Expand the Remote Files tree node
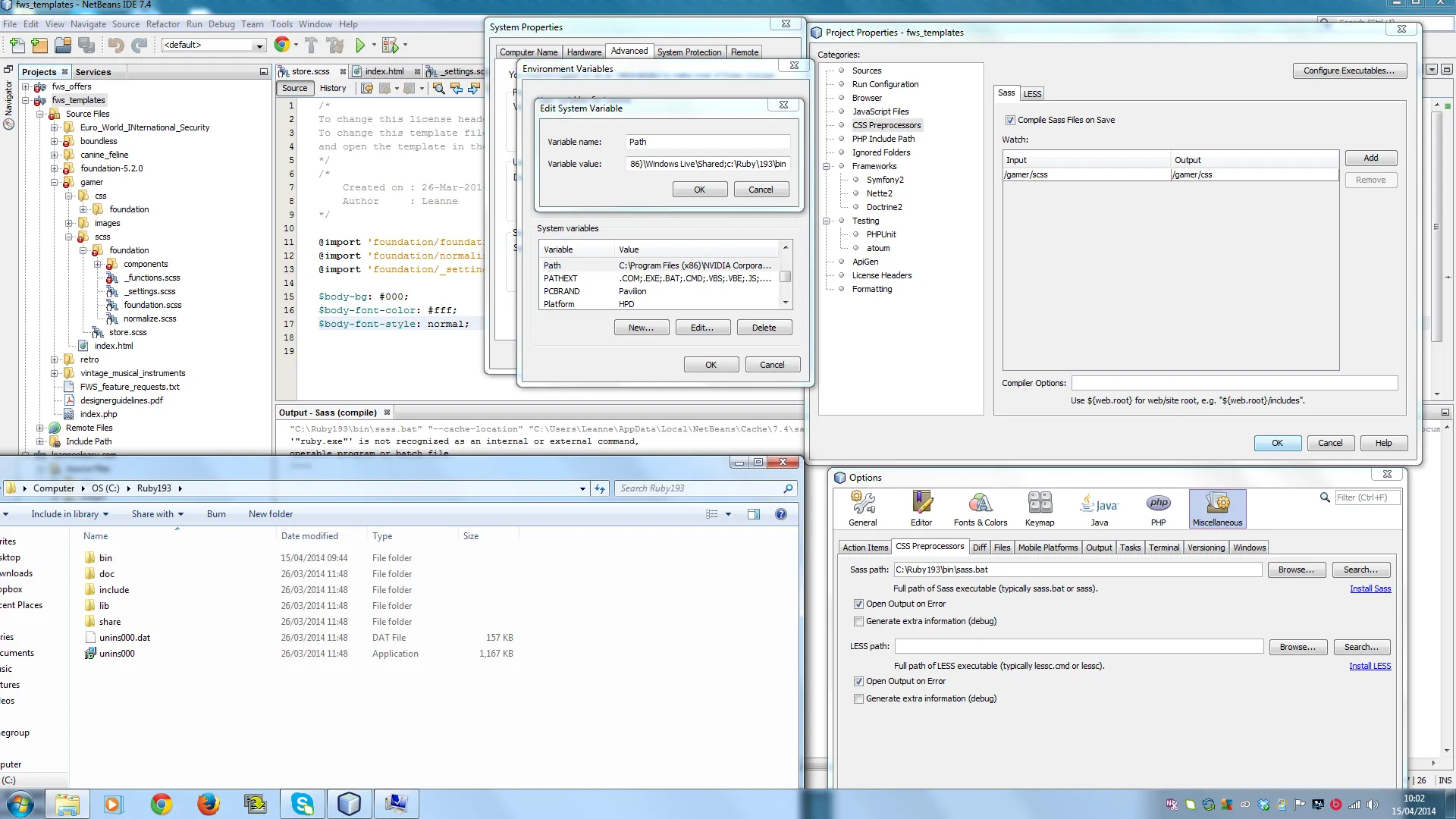This screenshot has width=1456, height=819. (39, 428)
